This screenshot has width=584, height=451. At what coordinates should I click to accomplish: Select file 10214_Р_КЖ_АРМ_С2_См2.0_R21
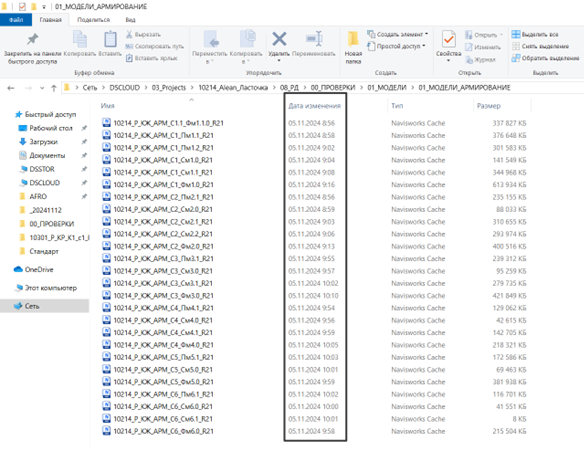tap(163, 209)
